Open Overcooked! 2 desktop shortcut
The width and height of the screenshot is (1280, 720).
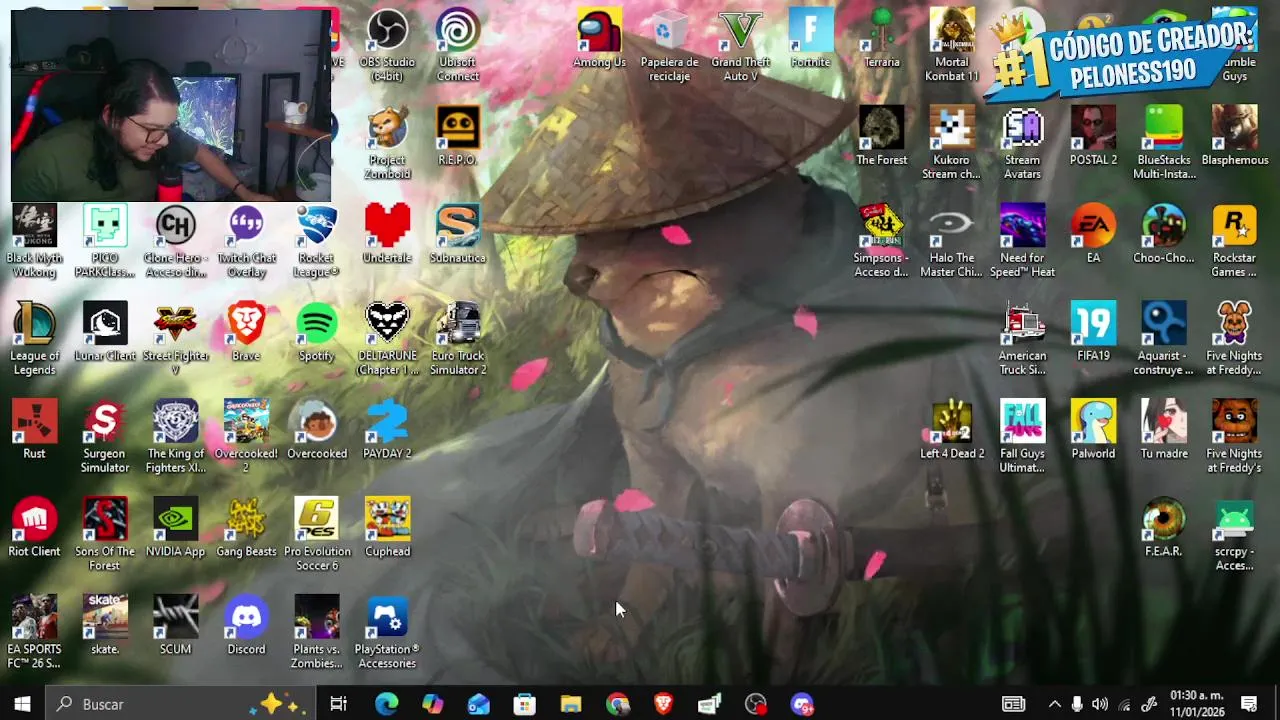[x=246, y=437]
